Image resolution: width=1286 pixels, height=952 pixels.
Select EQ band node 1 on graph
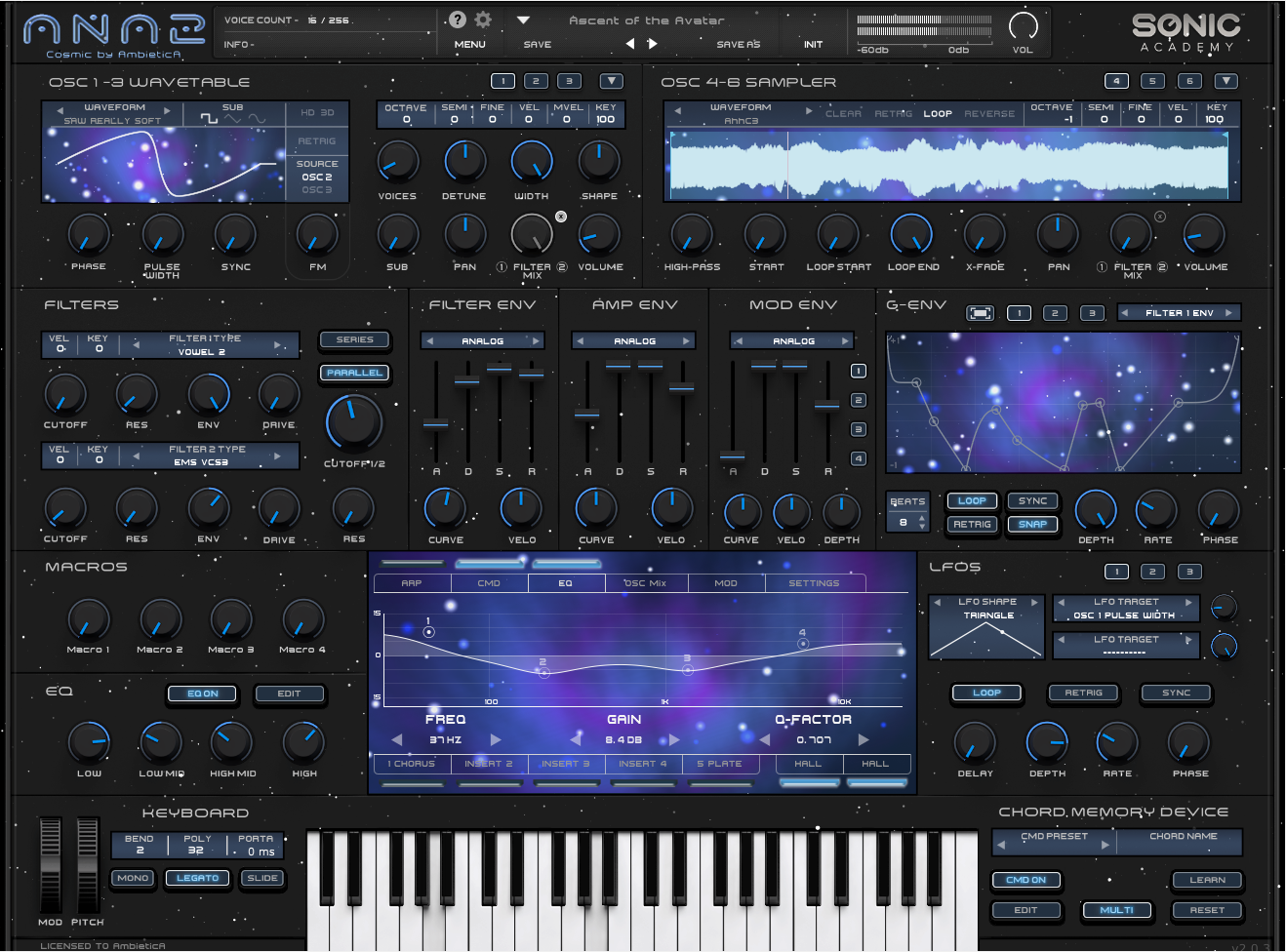(x=428, y=631)
